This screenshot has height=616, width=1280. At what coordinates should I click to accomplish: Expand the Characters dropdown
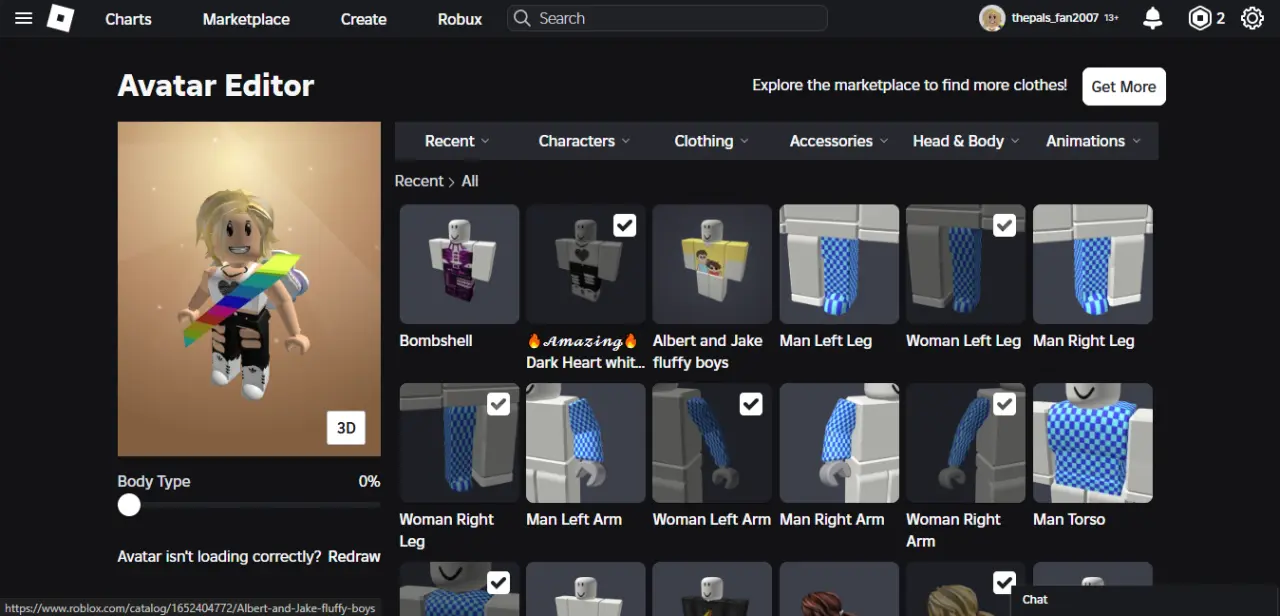(584, 141)
